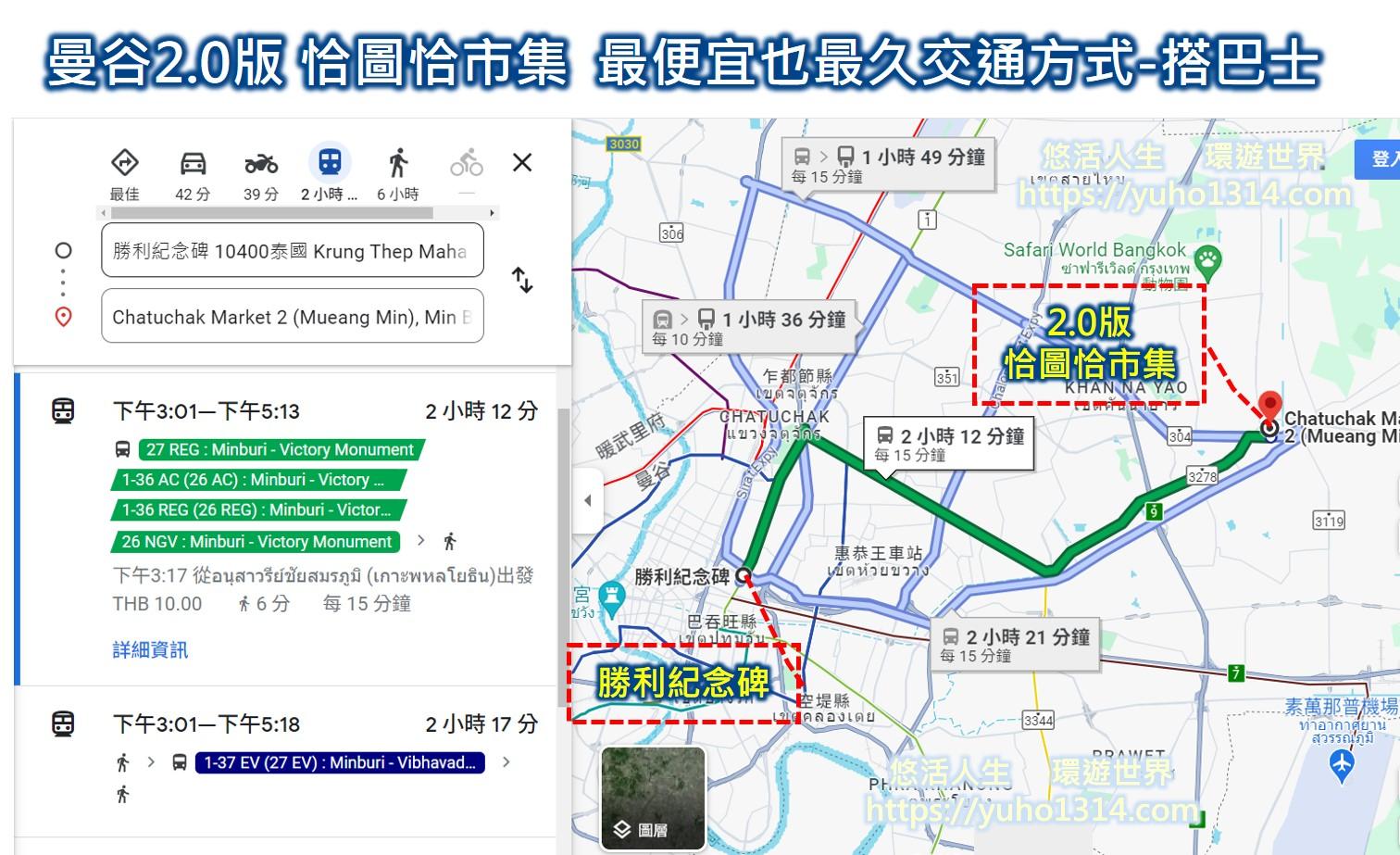Select the cycling travel mode icon
The image size is (1400, 855).
467,163
